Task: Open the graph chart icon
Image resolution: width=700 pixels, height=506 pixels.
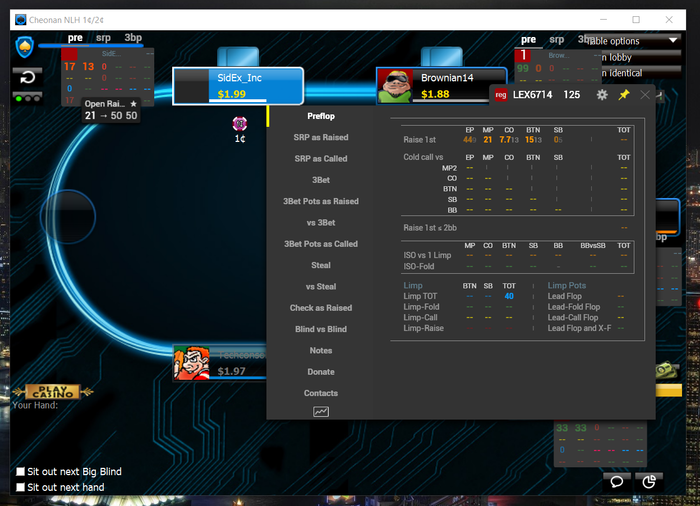Action: [x=321, y=411]
